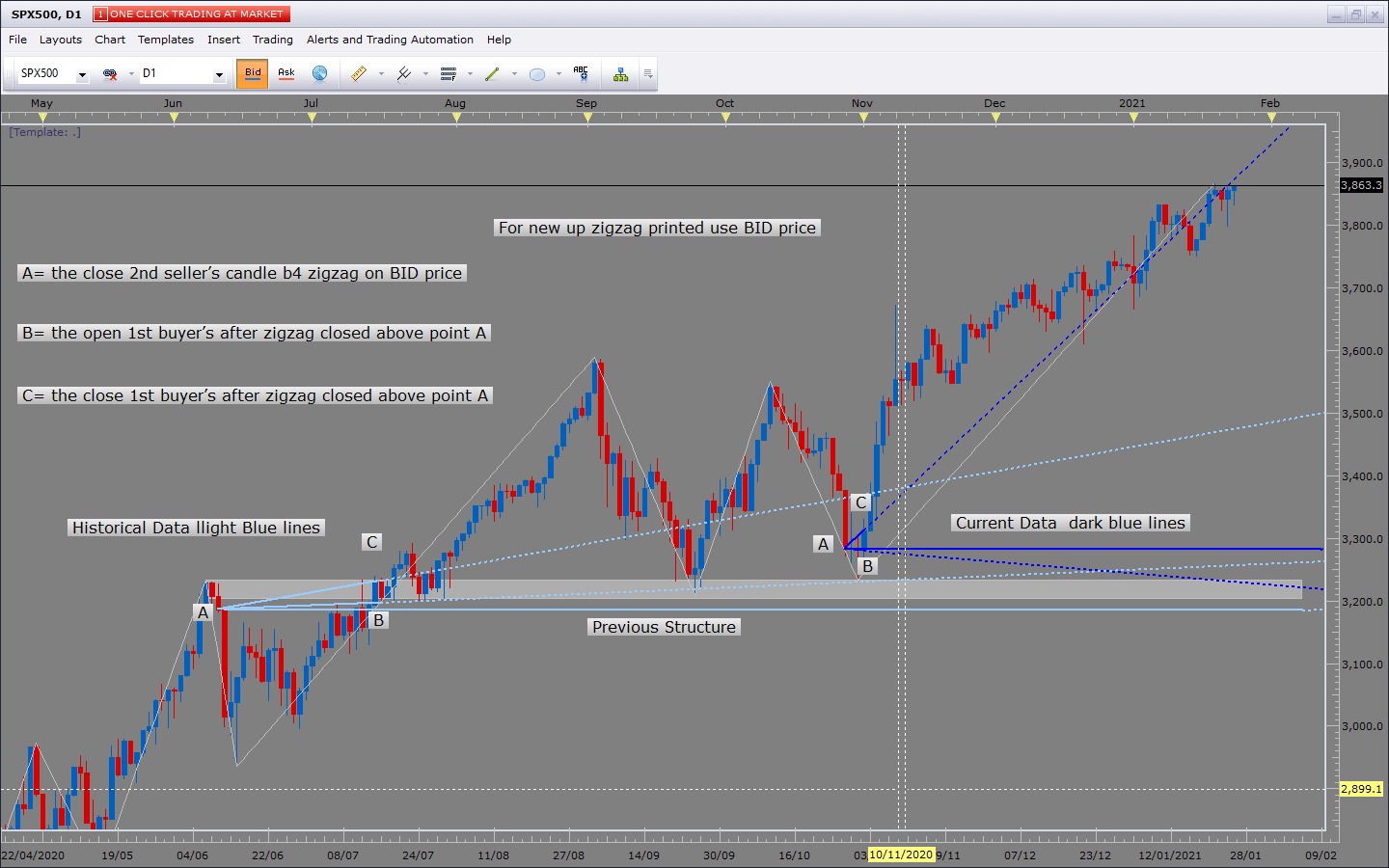Expand the shape tool options arrow
1389x868 pixels.
(x=558, y=74)
